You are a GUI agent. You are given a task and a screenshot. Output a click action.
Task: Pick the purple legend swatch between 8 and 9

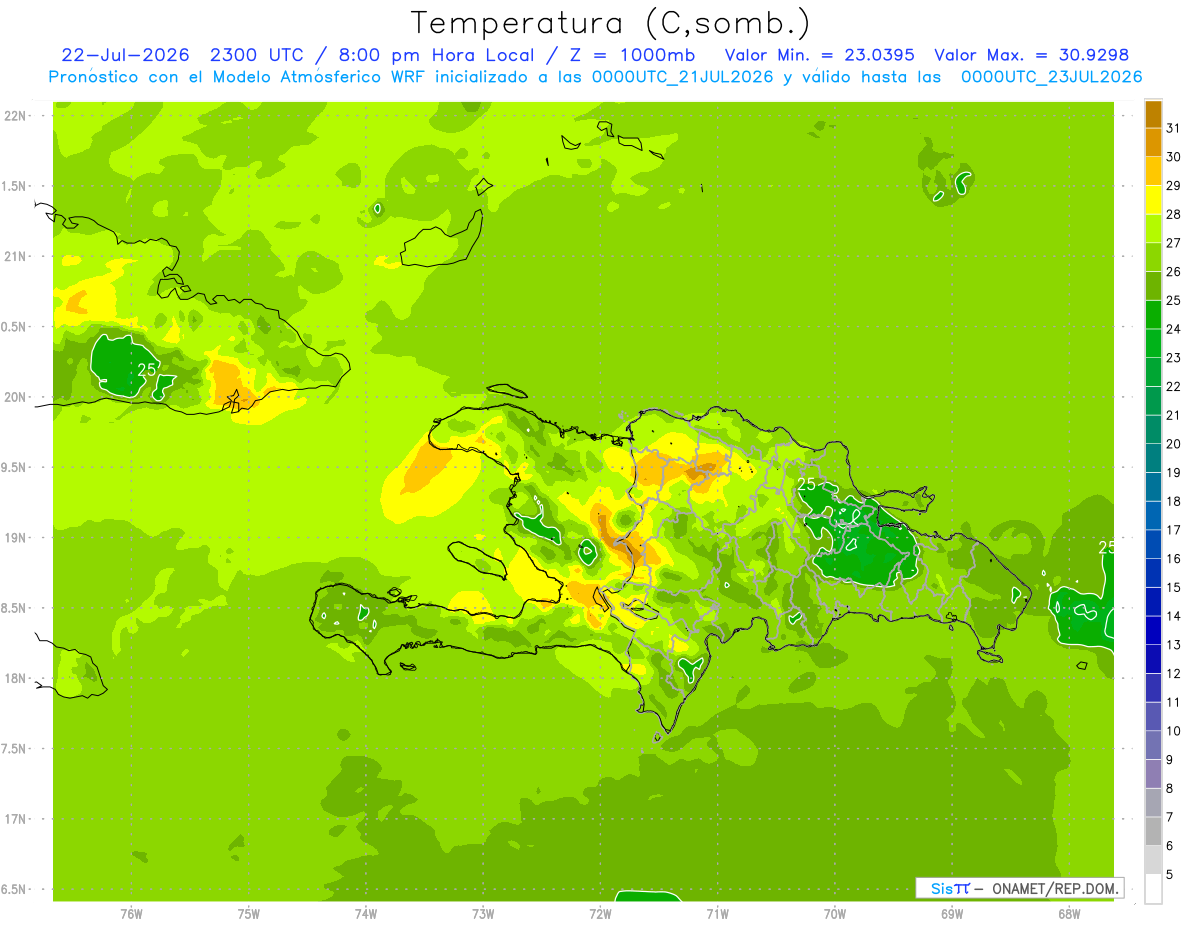tap(1153, 774)
